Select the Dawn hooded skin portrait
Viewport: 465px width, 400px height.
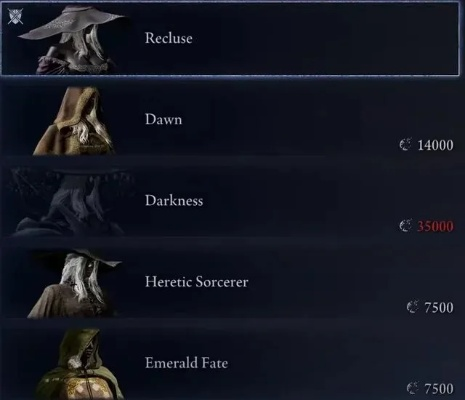coord(74,121)
